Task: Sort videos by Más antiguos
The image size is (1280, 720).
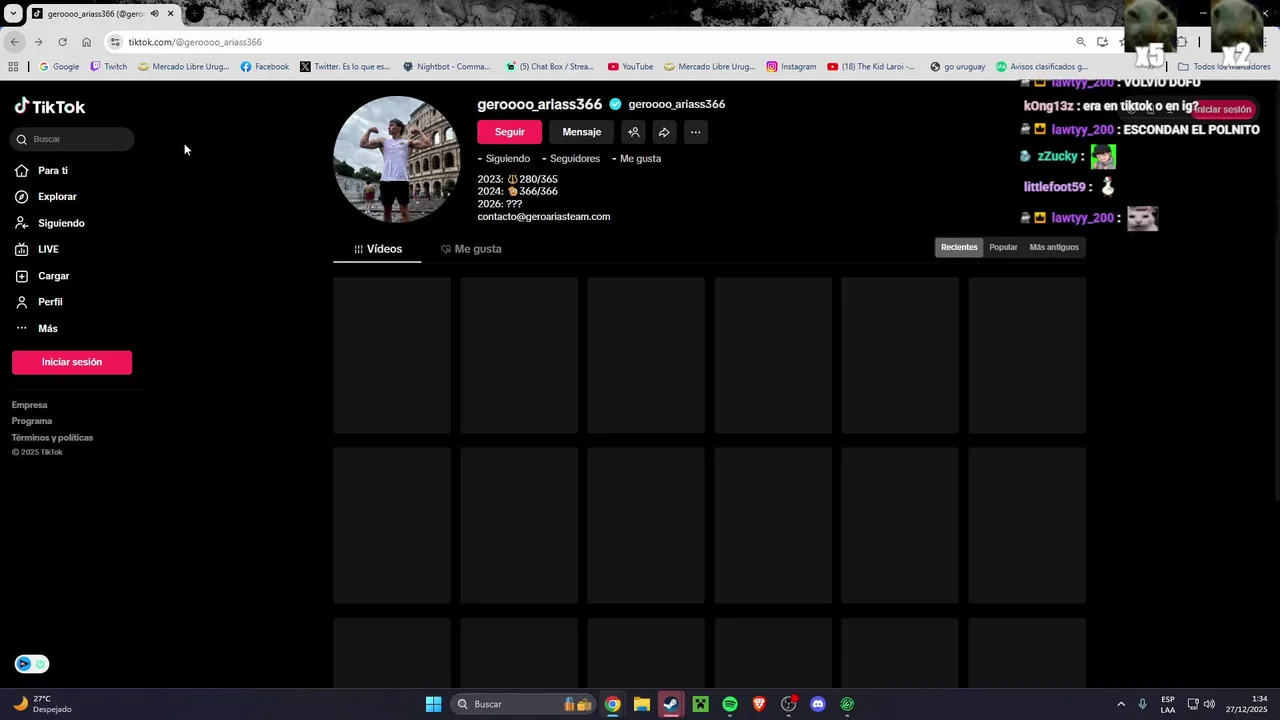Action: [1054, 247]
